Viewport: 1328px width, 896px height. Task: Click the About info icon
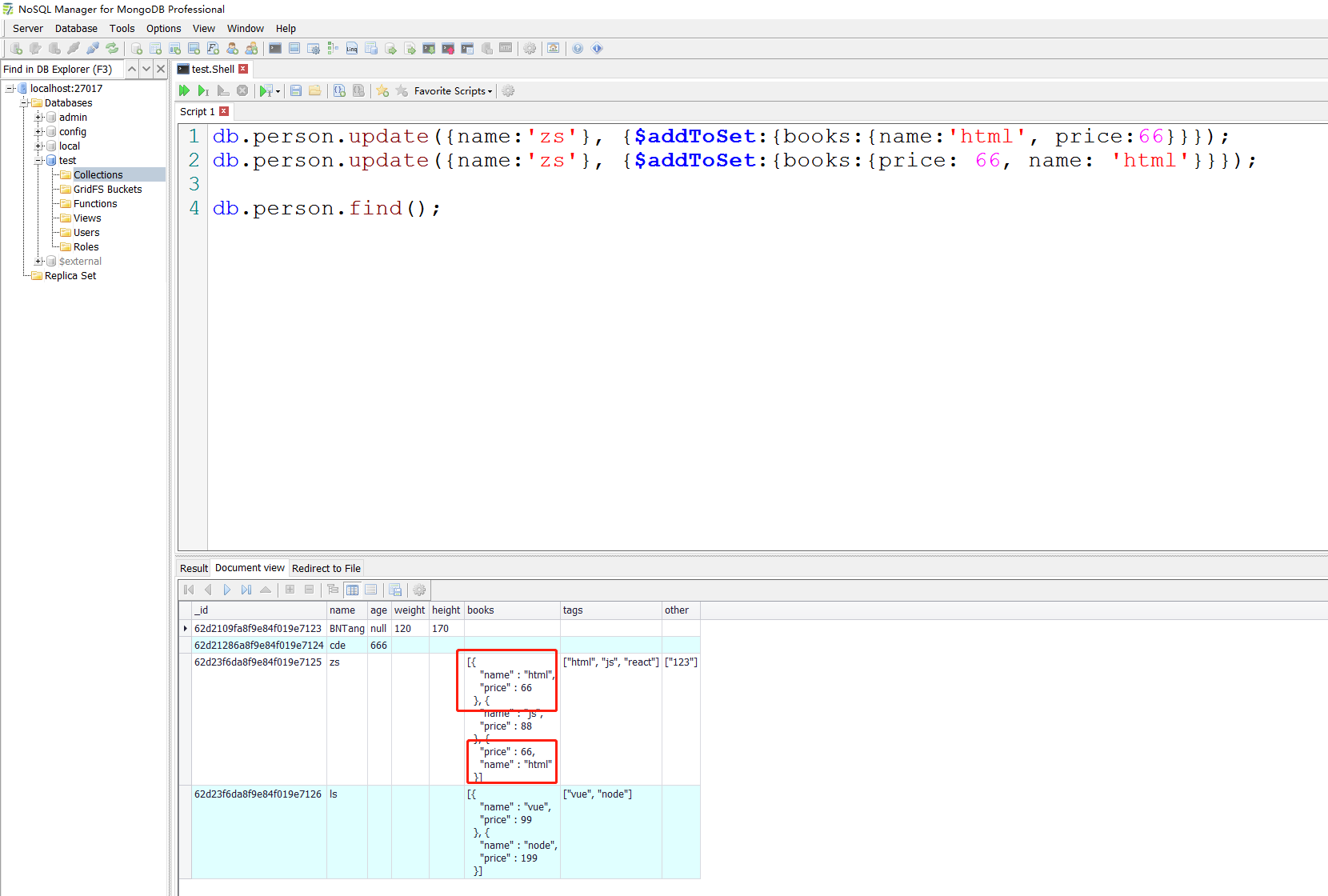597,49
